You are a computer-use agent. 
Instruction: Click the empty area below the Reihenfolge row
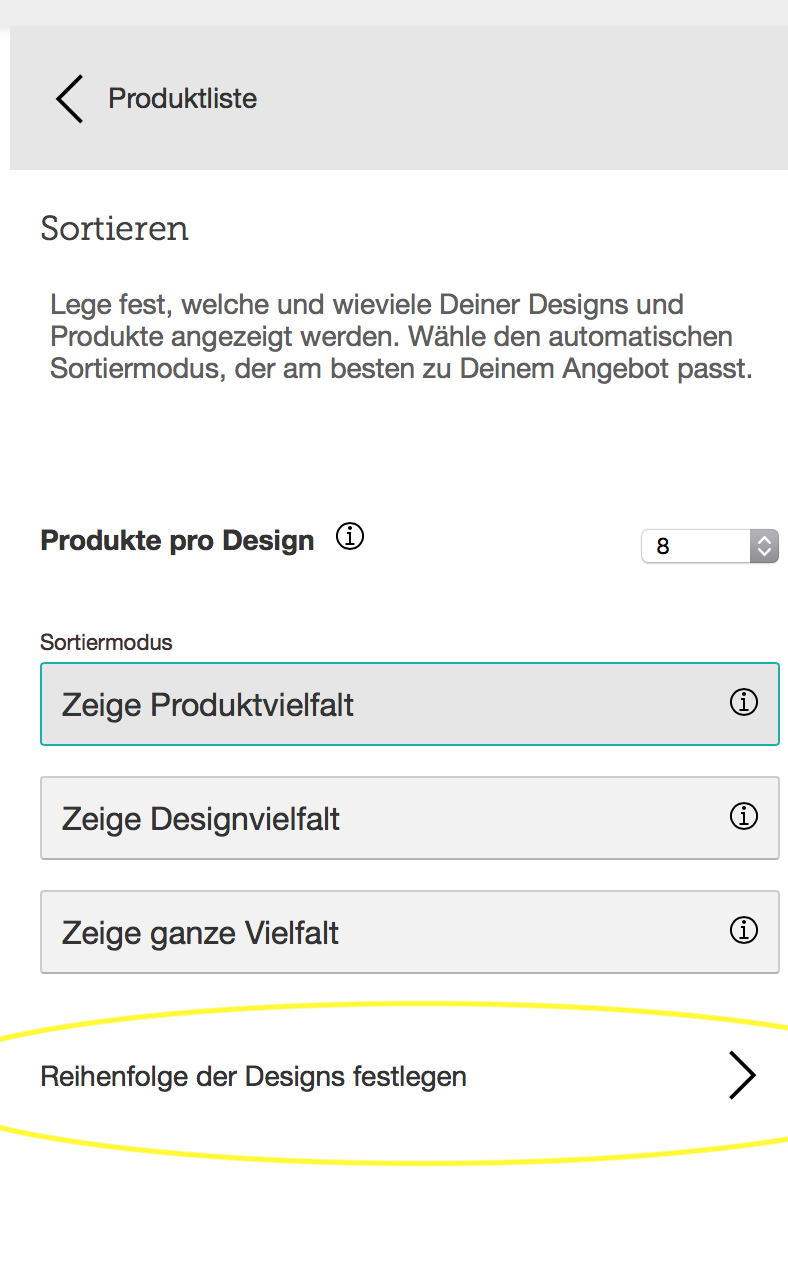point(400,1215)
